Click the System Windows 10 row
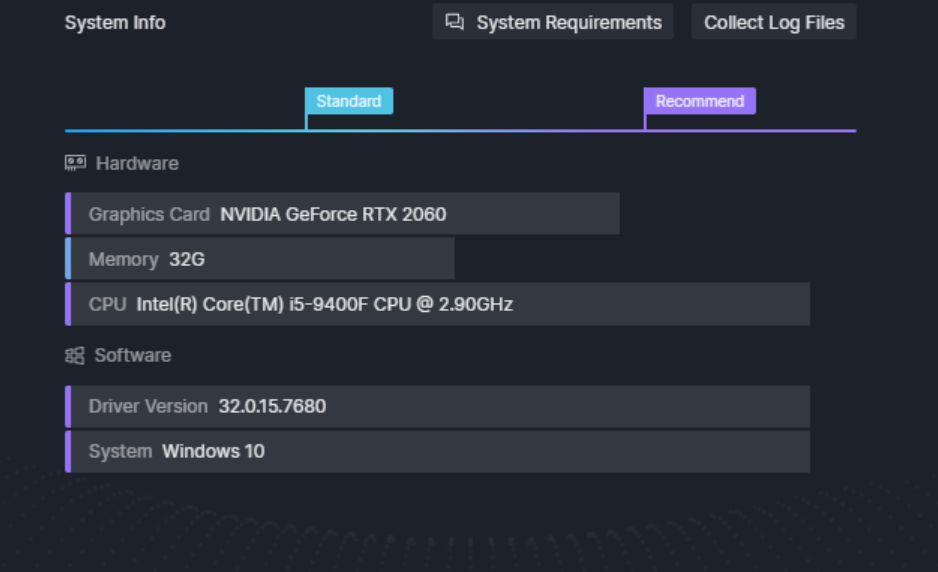 (x=437, y=451)
